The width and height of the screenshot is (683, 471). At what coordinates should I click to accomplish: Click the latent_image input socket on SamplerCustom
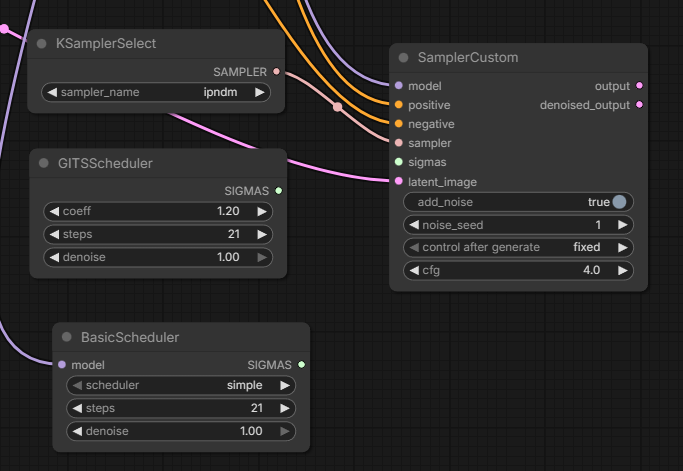click(x=399, y=181)
